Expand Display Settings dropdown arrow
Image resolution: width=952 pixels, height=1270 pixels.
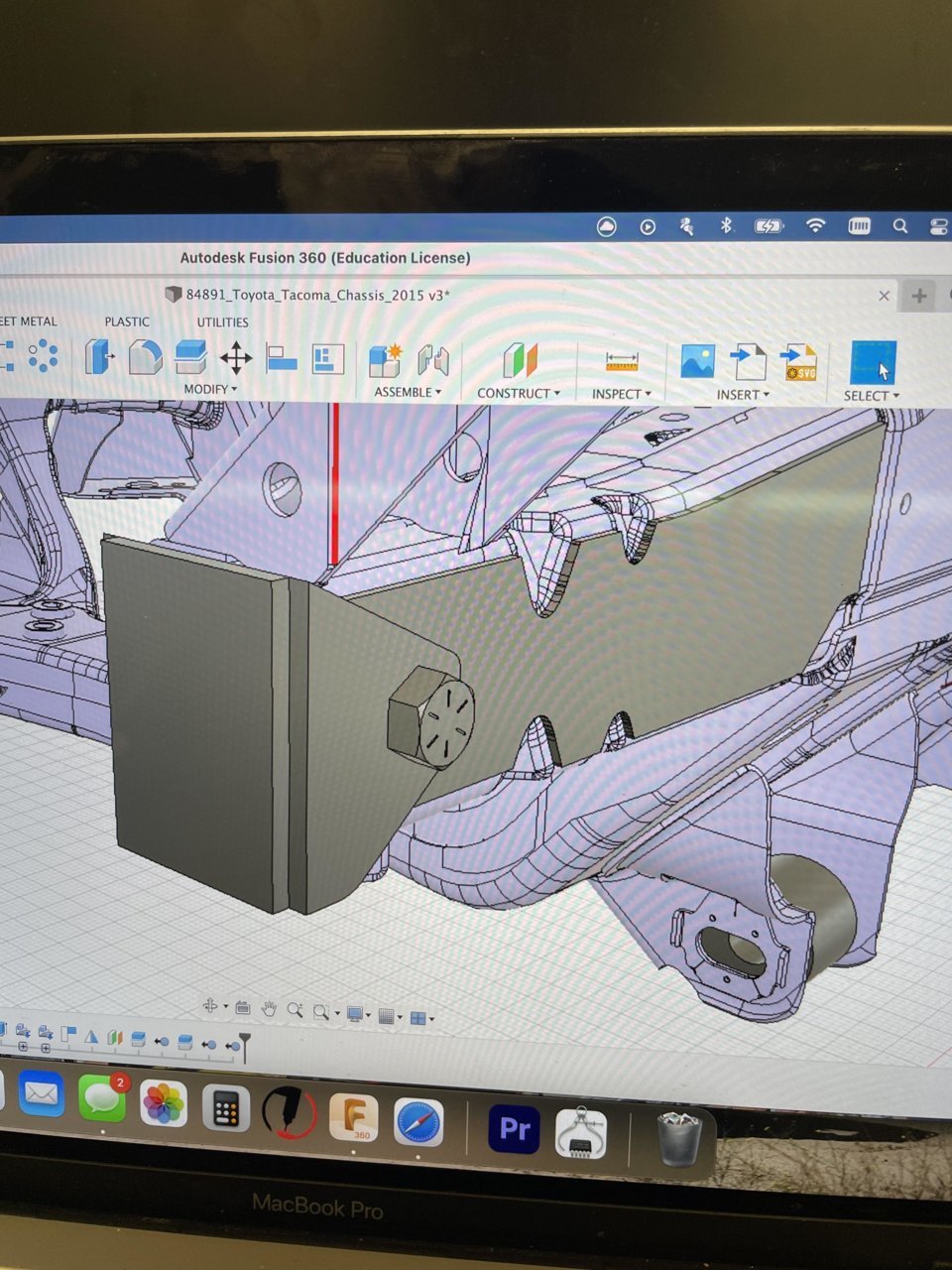(x=368, y=1015)
